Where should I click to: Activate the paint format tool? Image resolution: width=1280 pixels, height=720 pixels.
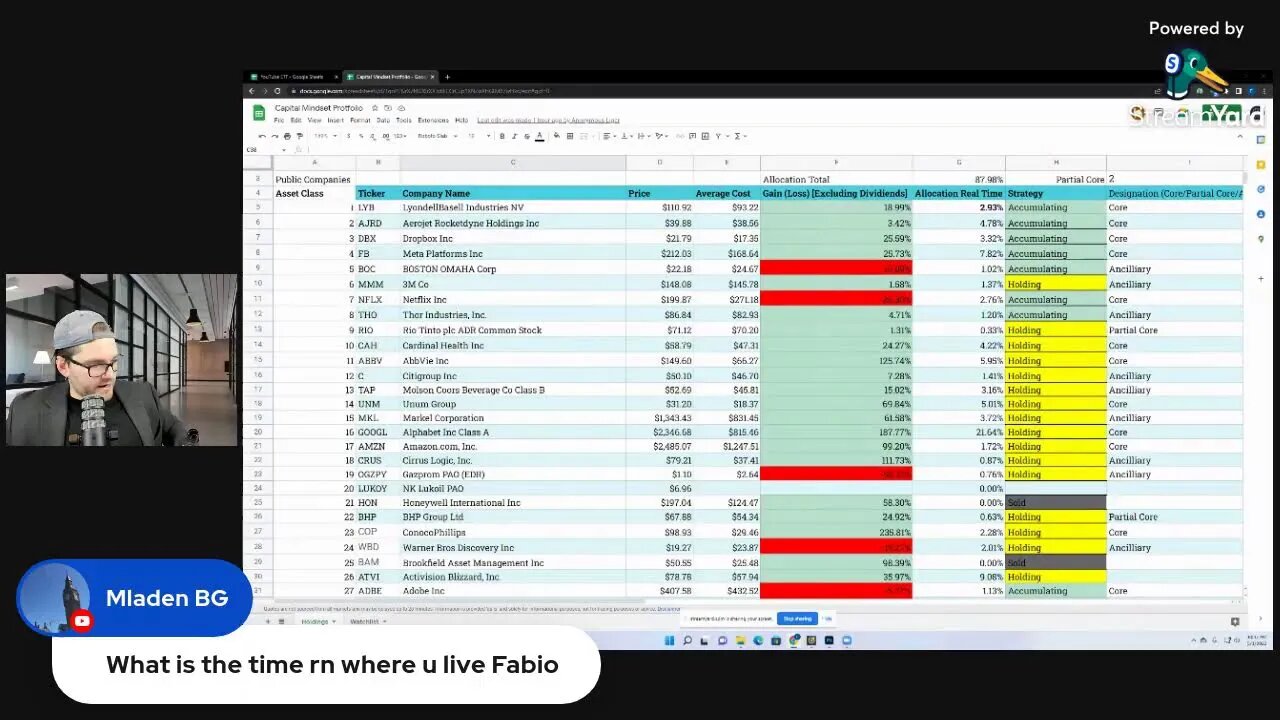click(x=299, y=136)
